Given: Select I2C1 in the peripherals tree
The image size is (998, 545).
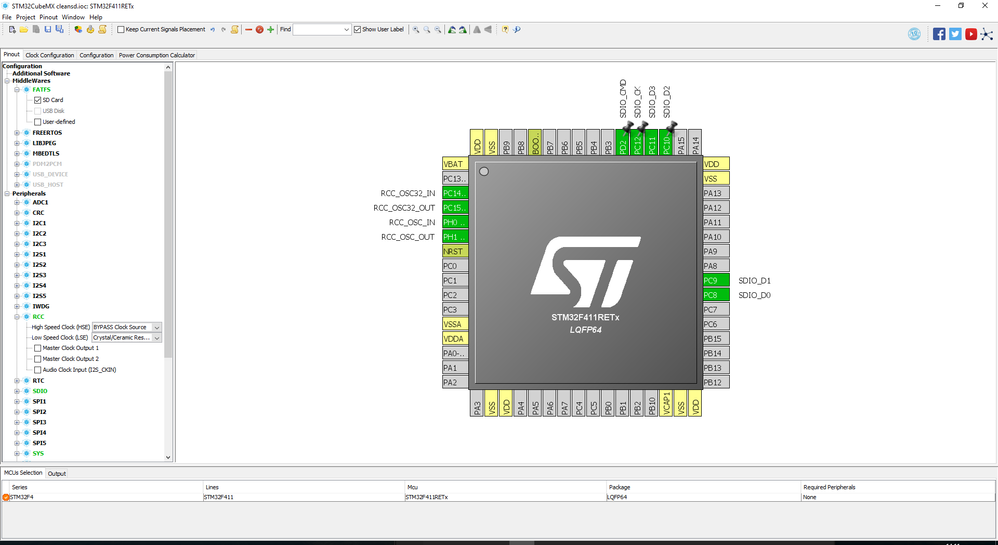Looking at the screenshot, I should pos(39,223).
